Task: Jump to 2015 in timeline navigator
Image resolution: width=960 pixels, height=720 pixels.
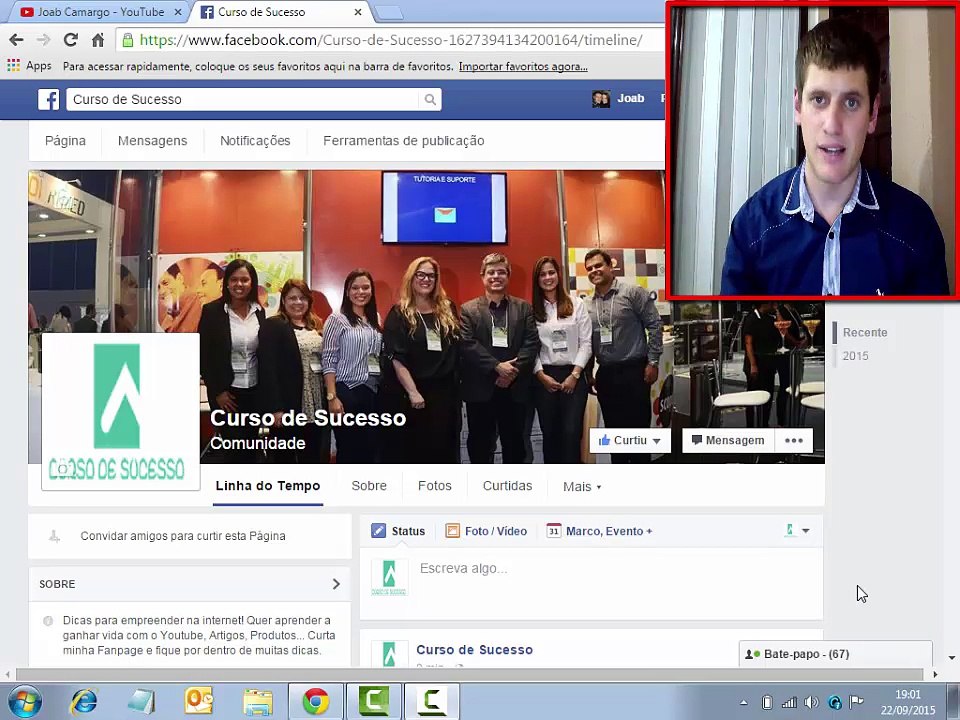Action: 855,356
